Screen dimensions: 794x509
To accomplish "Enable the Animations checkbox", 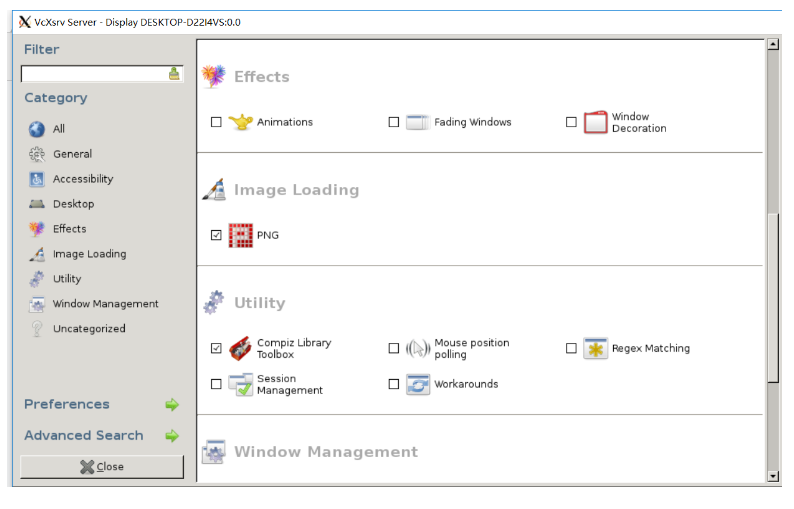I will click(216, 122).
